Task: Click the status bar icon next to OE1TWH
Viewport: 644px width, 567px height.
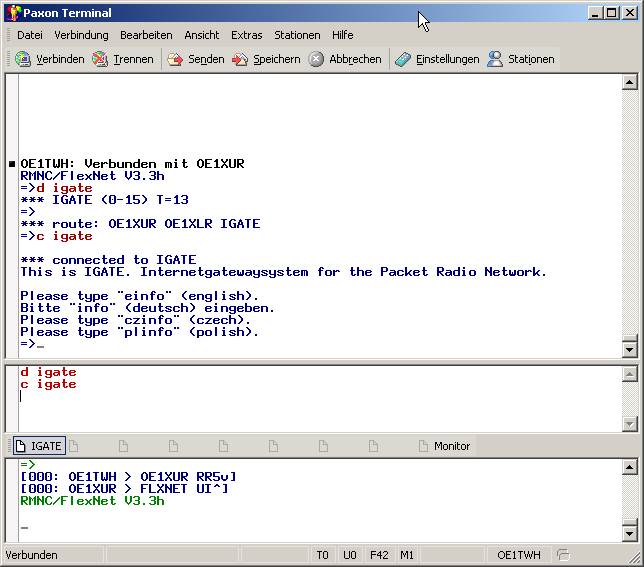Action: pos(564,555)
